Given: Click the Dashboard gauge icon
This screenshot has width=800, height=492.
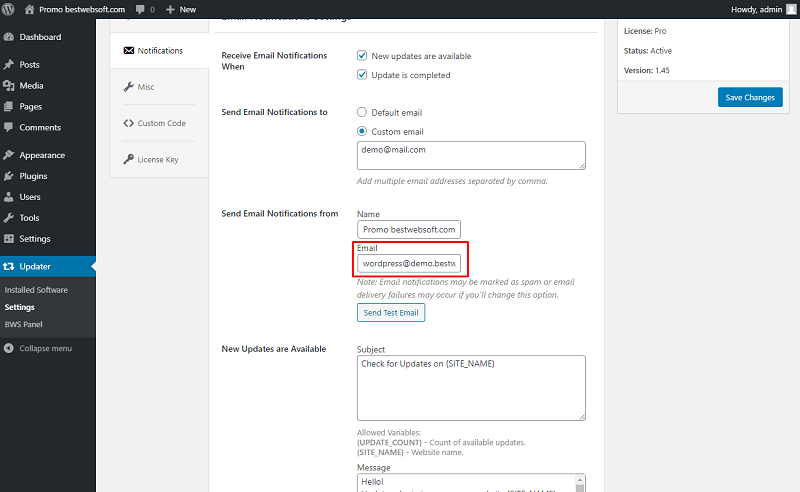Looking at the screenshot, I should tap(9, 37).
